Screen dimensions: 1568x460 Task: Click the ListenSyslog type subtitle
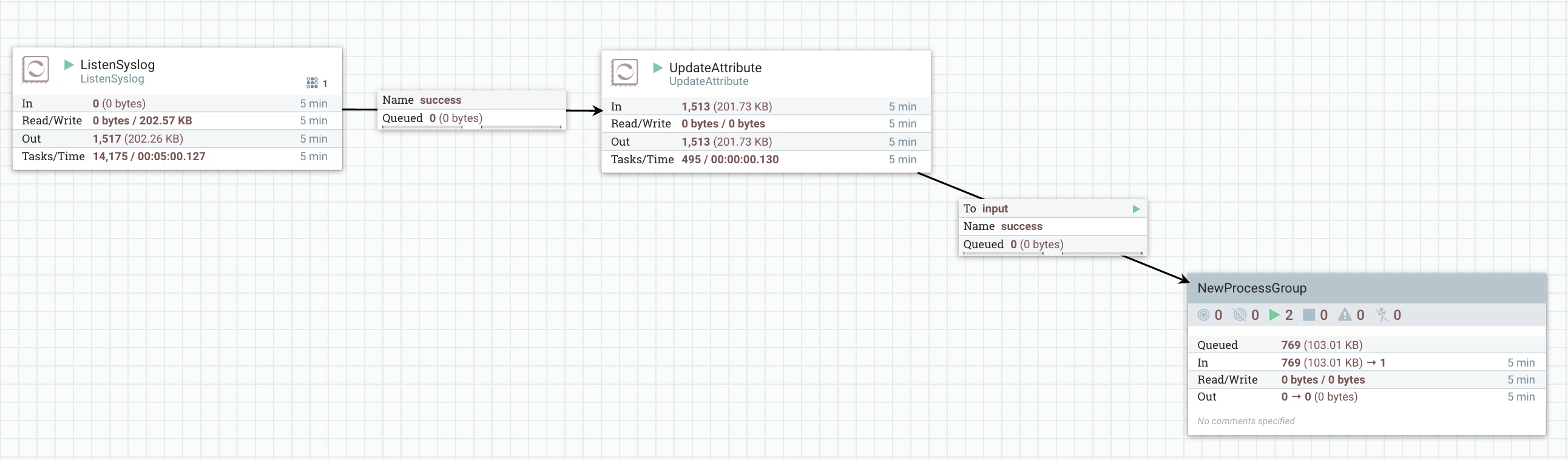(x=112, y=78)
